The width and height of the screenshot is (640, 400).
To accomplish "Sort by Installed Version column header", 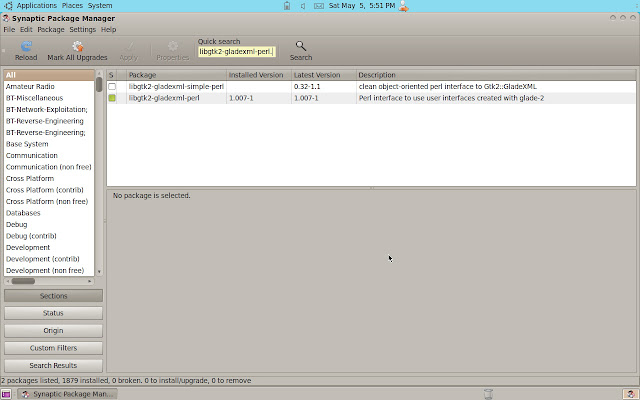I will coord(259,75).
